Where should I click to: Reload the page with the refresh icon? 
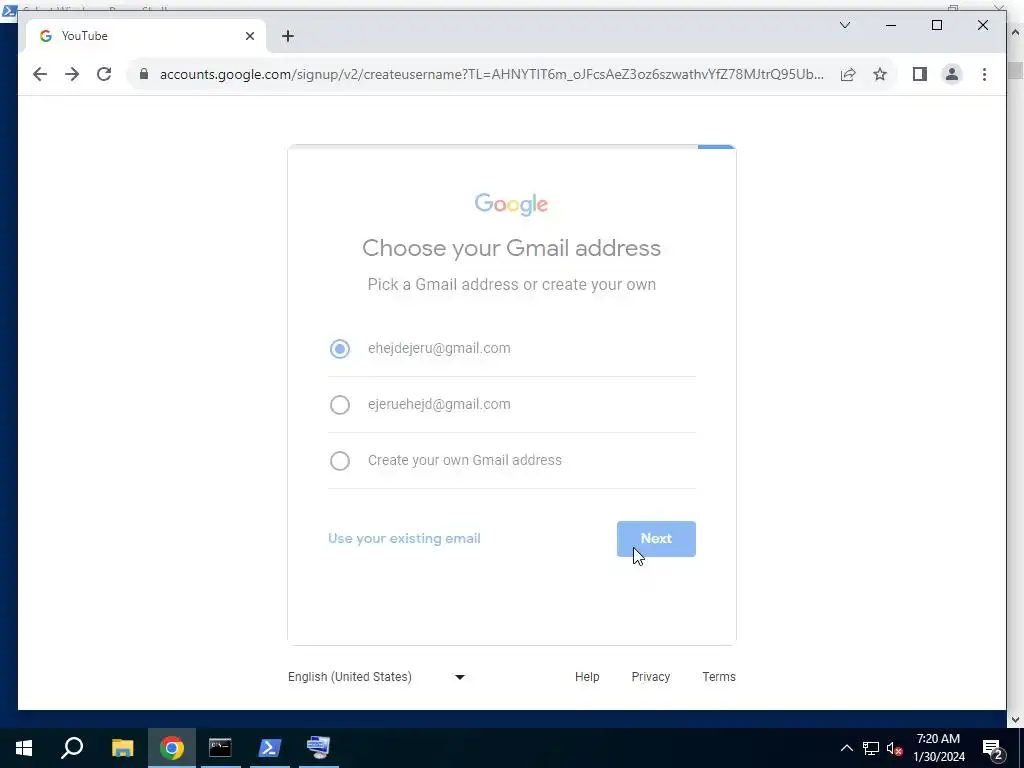click(x=104, y=74)
